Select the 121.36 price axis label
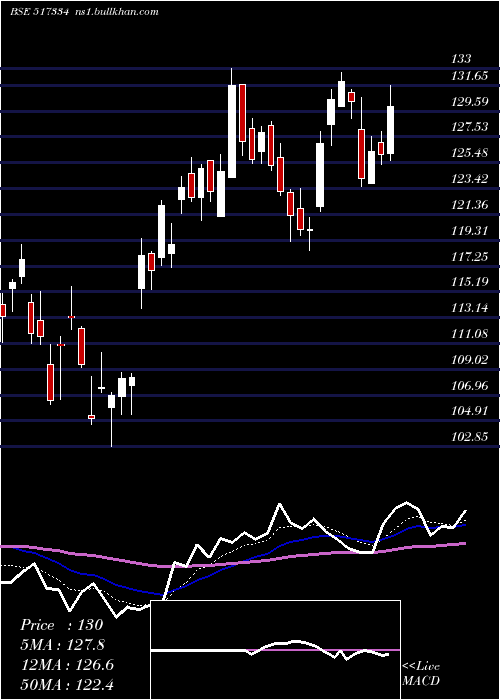Screen dimensions: 500x700 click(x=470, y=205)
